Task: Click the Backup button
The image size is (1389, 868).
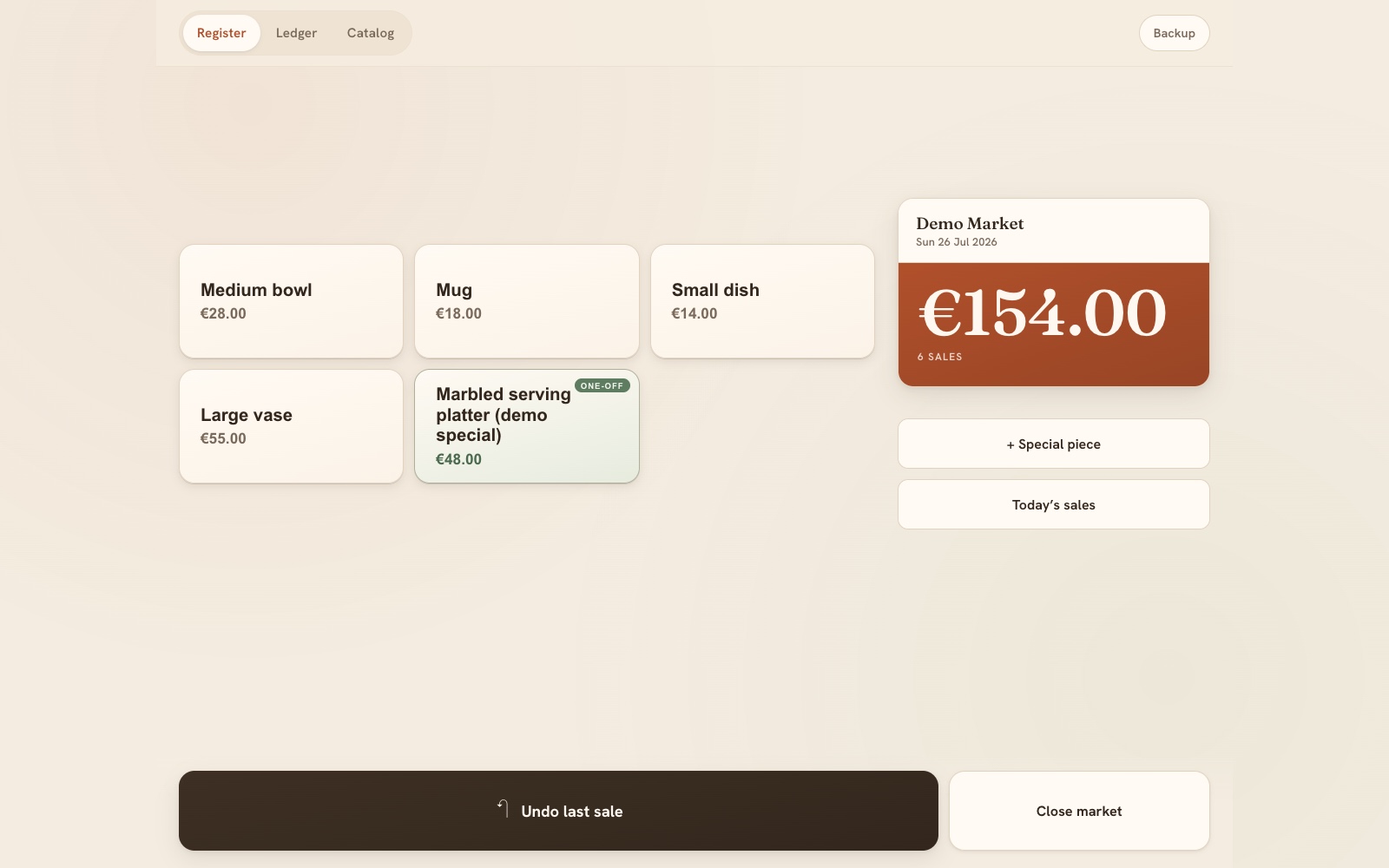Action: pos(1174,33)
